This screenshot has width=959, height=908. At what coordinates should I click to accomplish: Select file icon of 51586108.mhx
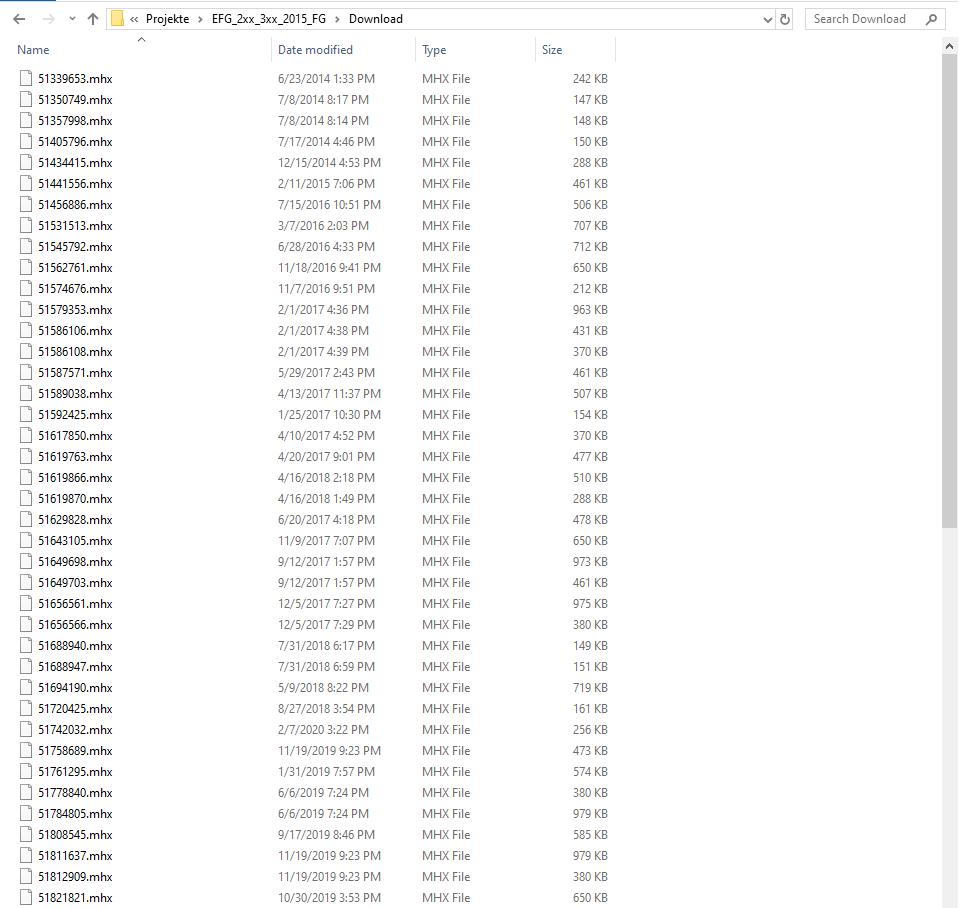(26, 351)
